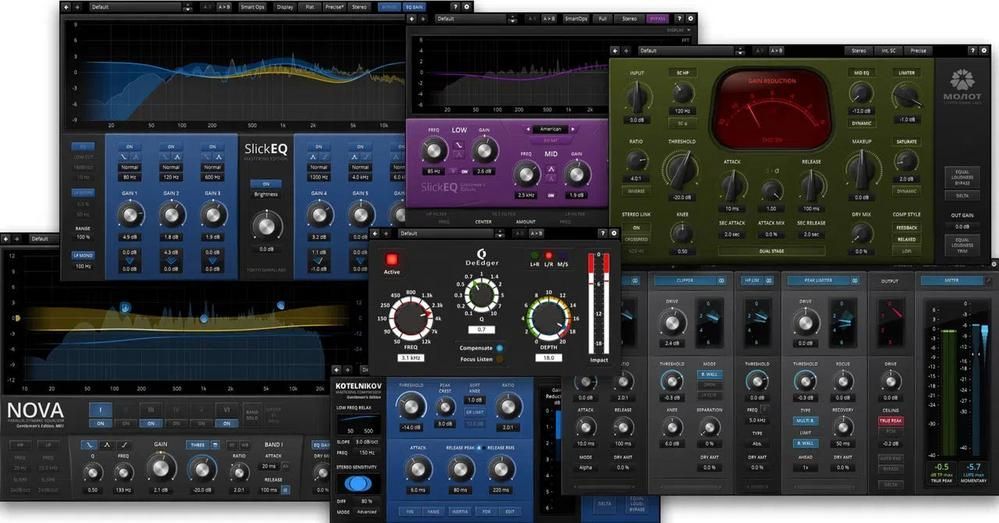Click DUAL STAGE button in Molot

772,252
